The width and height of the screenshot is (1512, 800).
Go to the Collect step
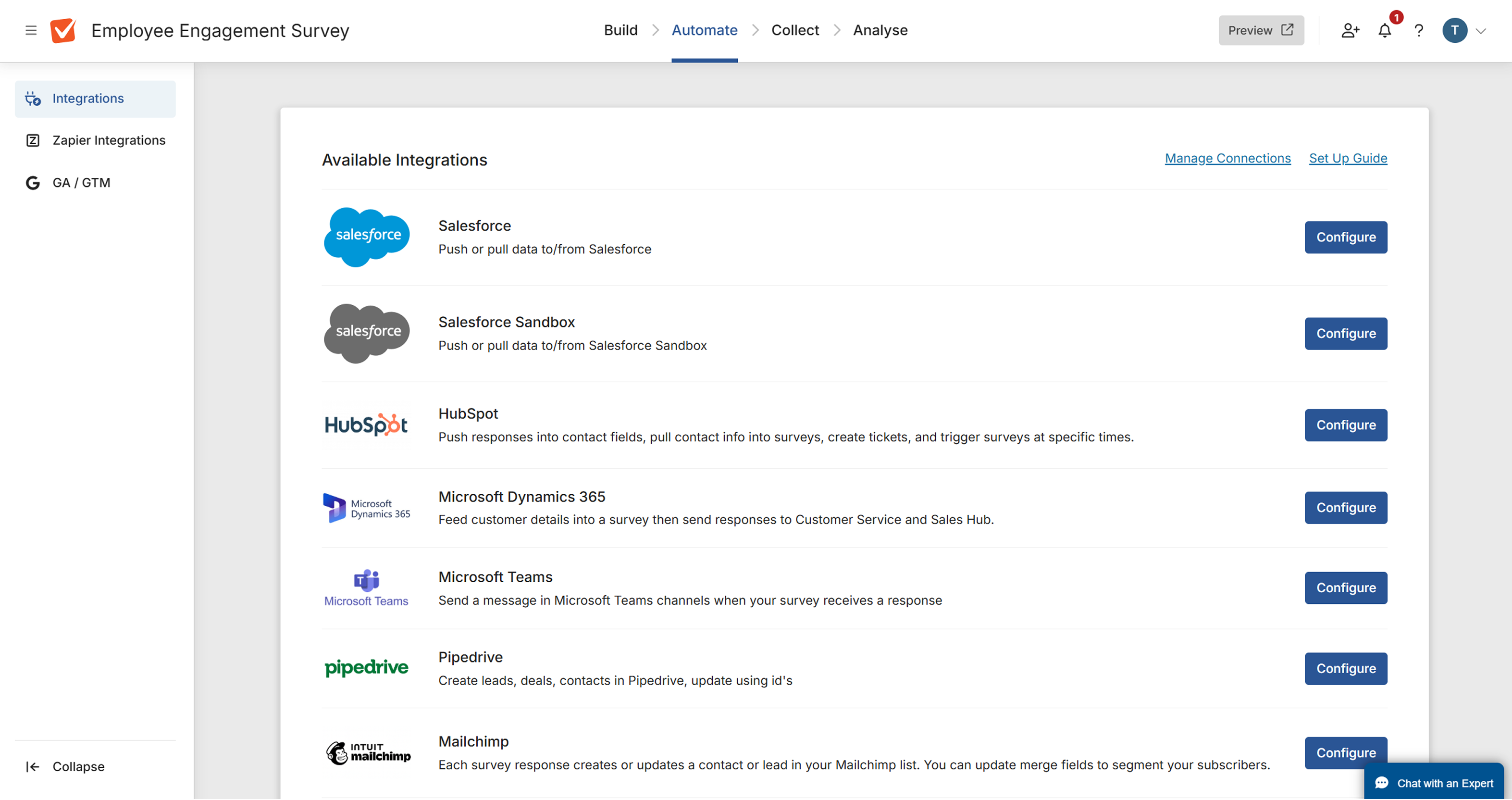(x=795, y=30)
